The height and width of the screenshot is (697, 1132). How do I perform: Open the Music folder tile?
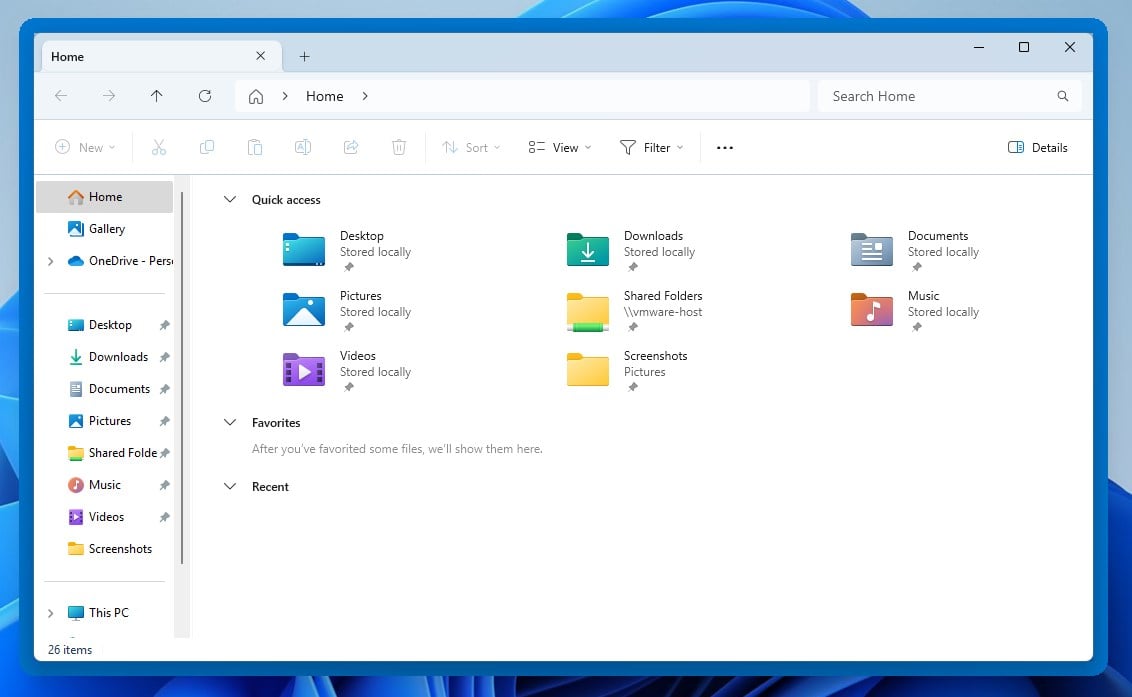915,311
